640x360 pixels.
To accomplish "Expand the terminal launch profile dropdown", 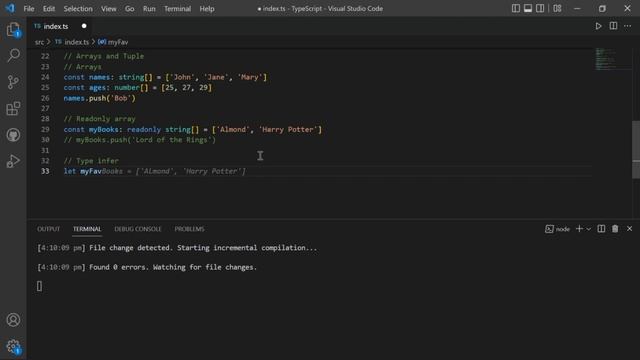I will tap(589, 229).
